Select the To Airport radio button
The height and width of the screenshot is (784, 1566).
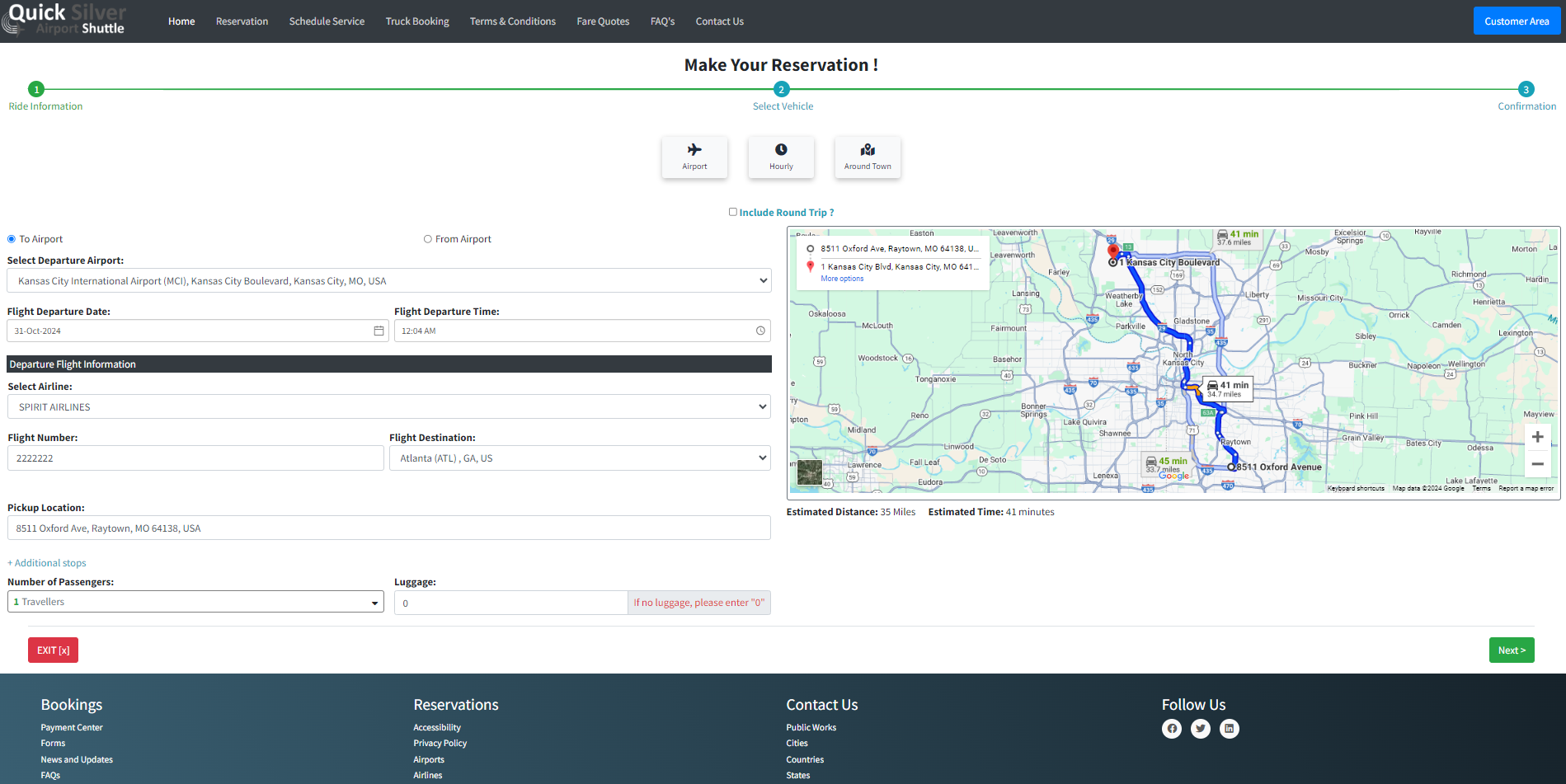[x=12, y=239]
